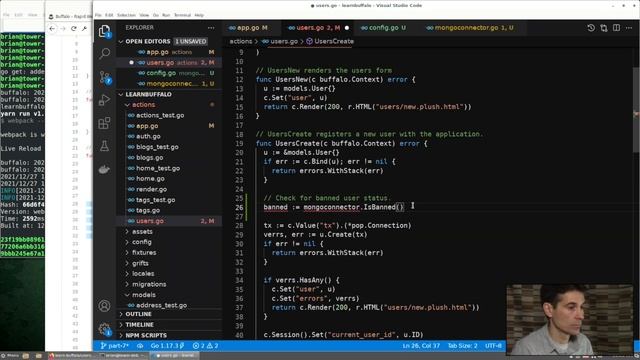This screenshot has height=360, width=640.
Task: Expand the assets folder
Action: coord(142,231)
